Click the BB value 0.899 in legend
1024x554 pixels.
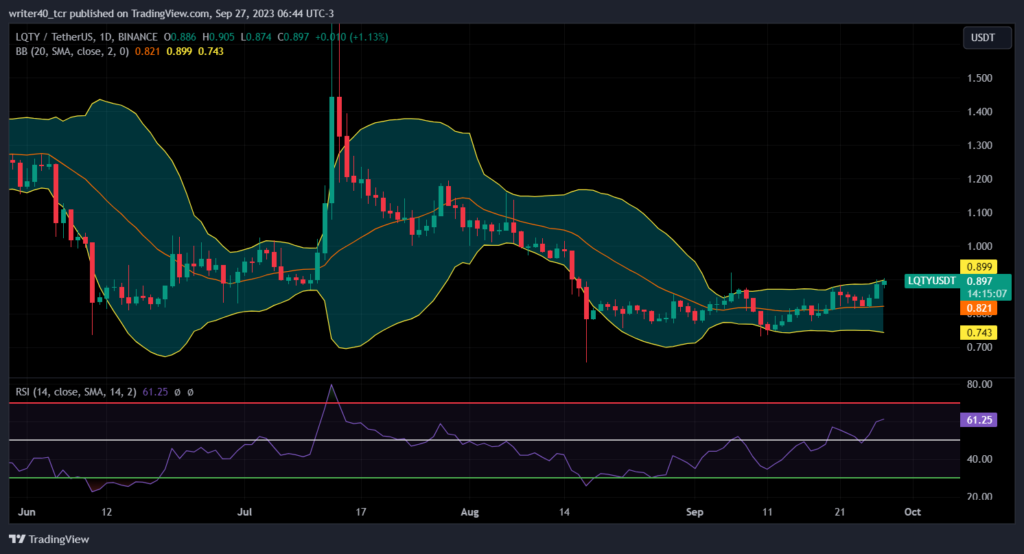(x=179, y=51)
